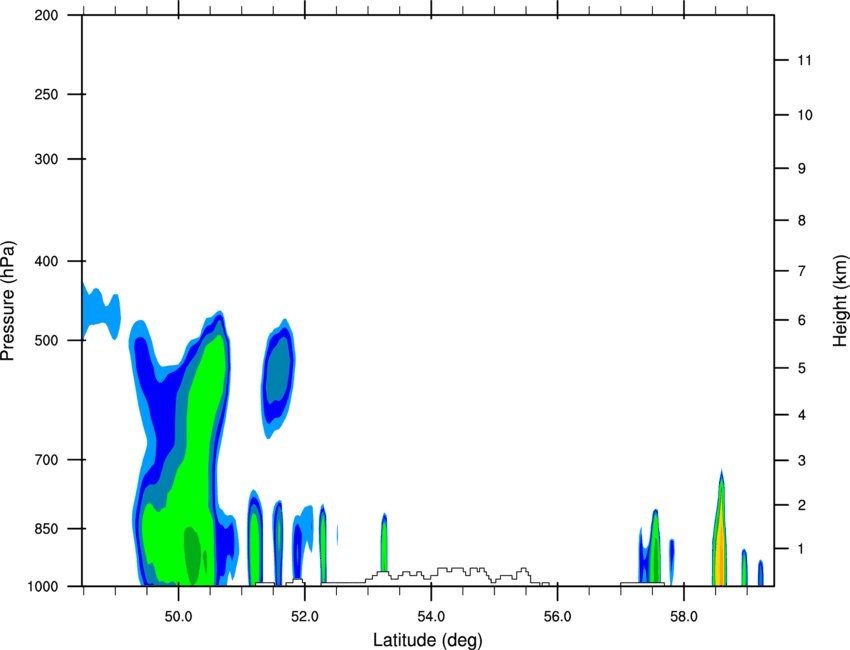Pick the 2 km height label
Viewport: 850px width, 650px height.
coord(802,505)
